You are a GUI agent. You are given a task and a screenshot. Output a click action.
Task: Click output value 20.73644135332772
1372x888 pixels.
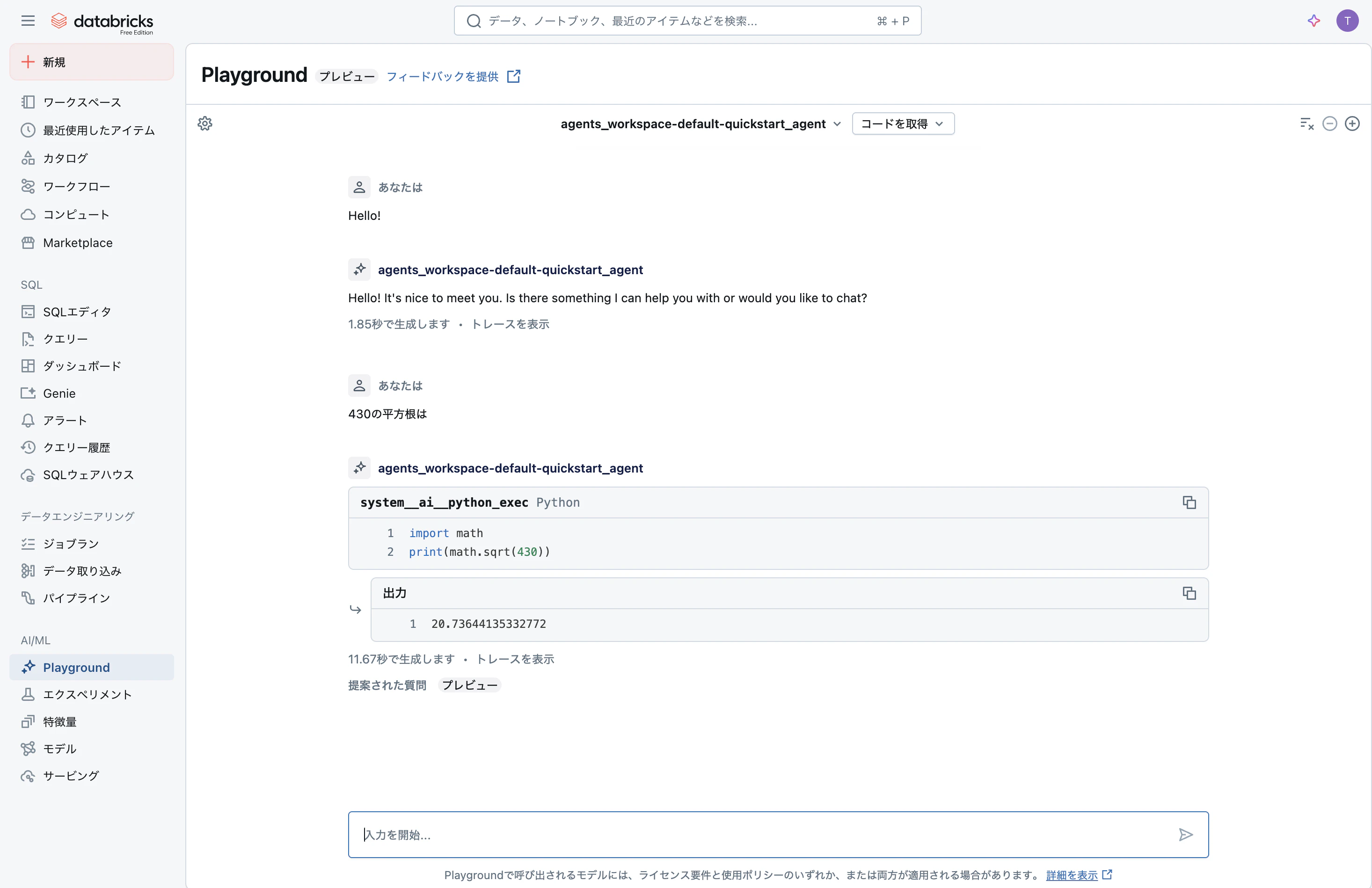(x=488, y=624)
